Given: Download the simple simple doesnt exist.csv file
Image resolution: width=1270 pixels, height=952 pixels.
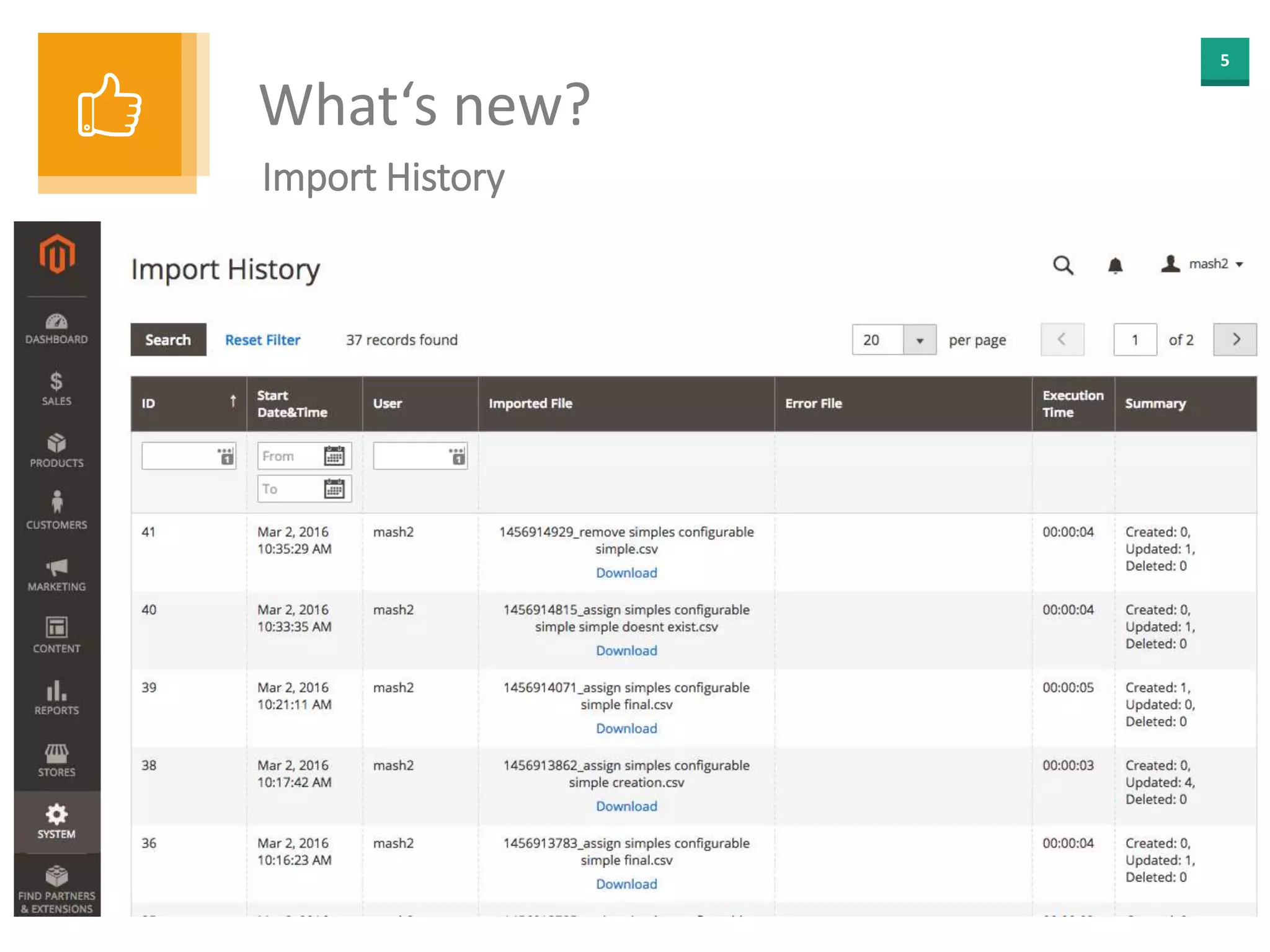Looking at the screenshot, I should point(626,651).
